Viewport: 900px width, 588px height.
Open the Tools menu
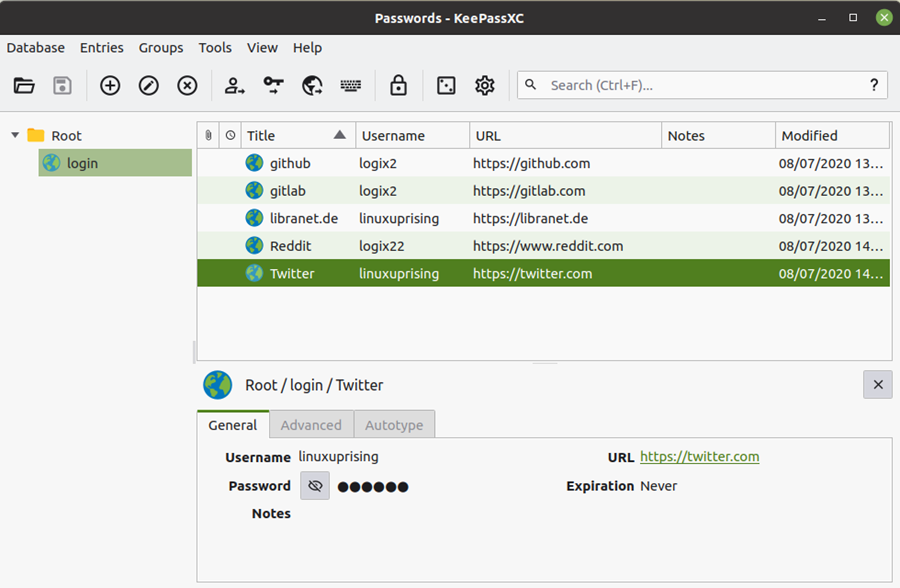click(x=215, y=48)
